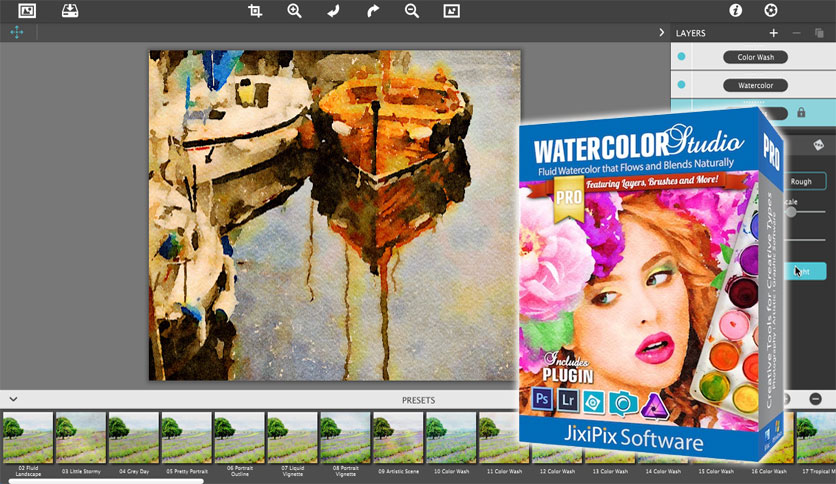Collapse the Presets strip with the chevron
Screen dimensions: 836x484
pyautogui.click(x=13, y=399)
